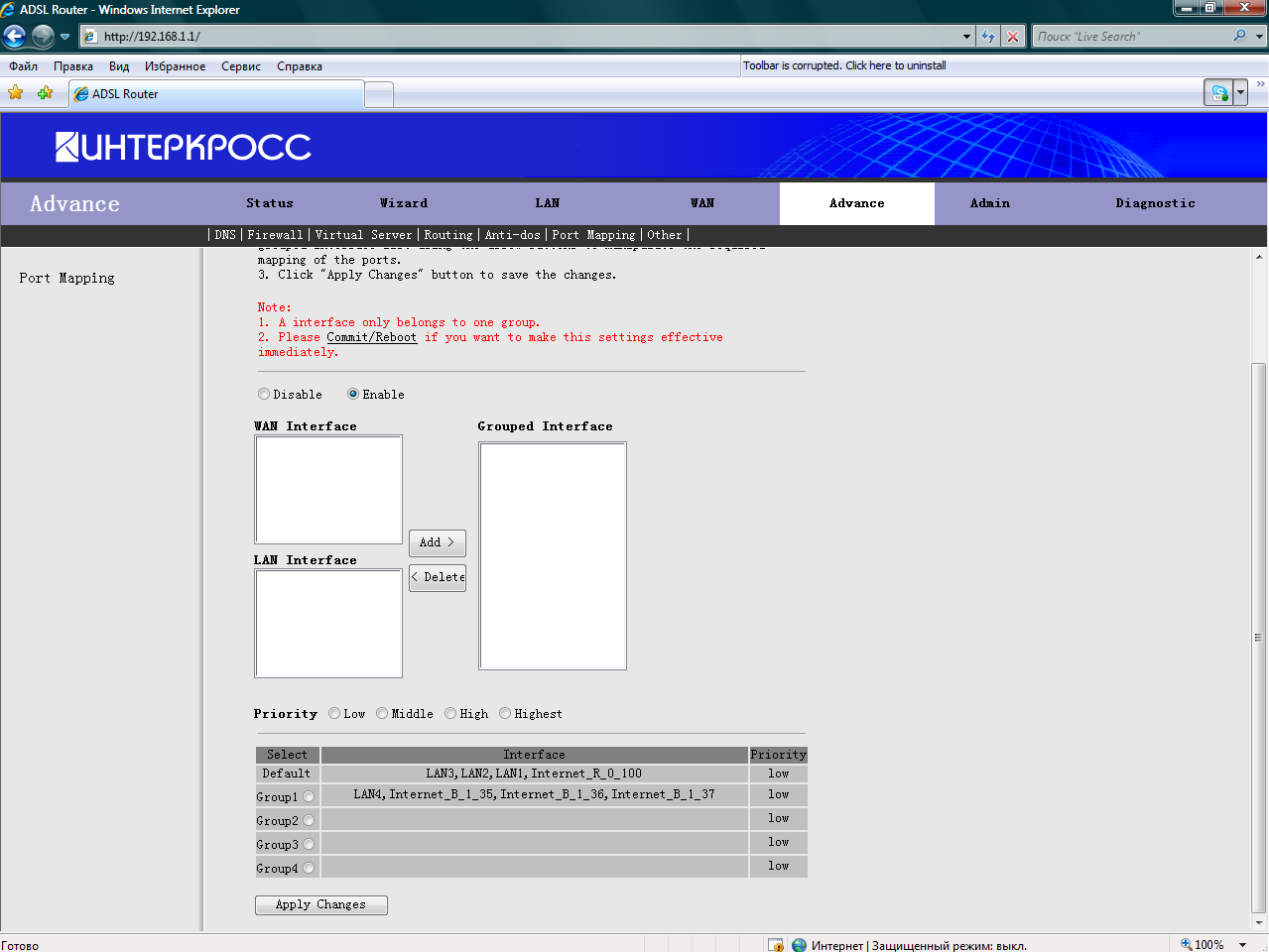Go back with the browser Back arrow
This screenshot has height=952, width=1269.
tap(14, 37)
